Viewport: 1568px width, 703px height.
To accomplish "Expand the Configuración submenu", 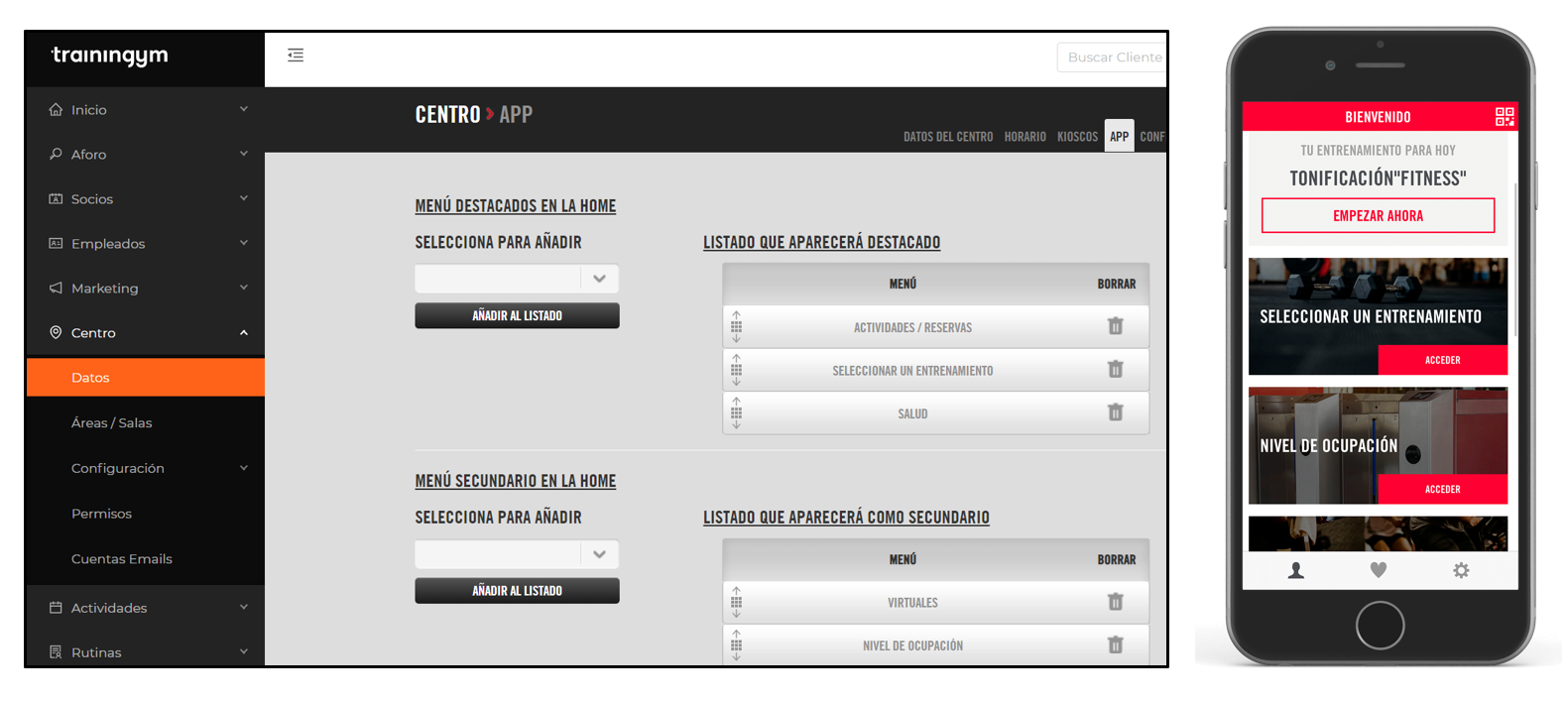I will pyautogui.click(x=244, y=468).
